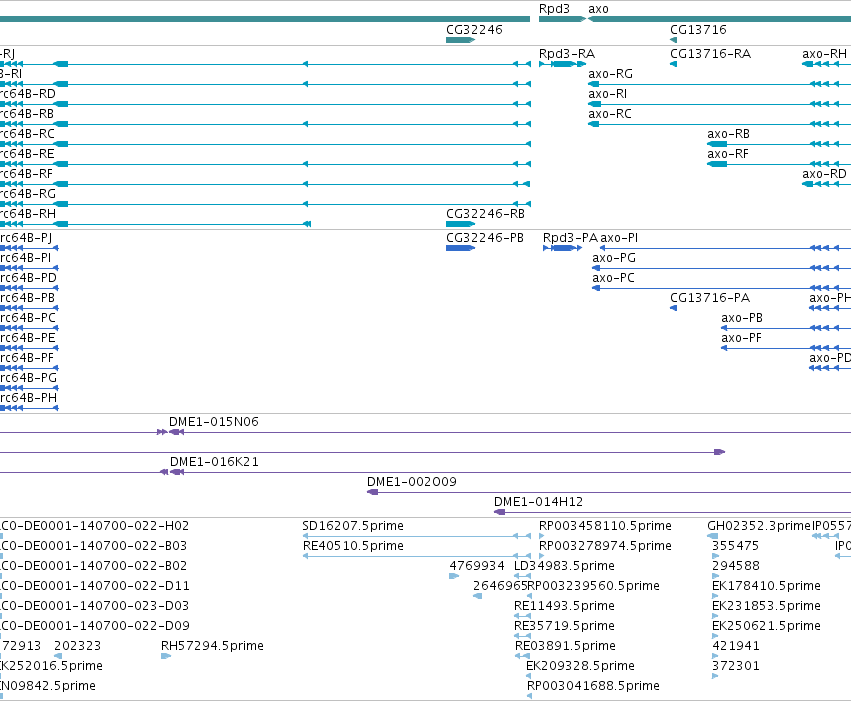Open the Rpd3-RA transcript
The image size is (851, 701).
pos(567,54)
